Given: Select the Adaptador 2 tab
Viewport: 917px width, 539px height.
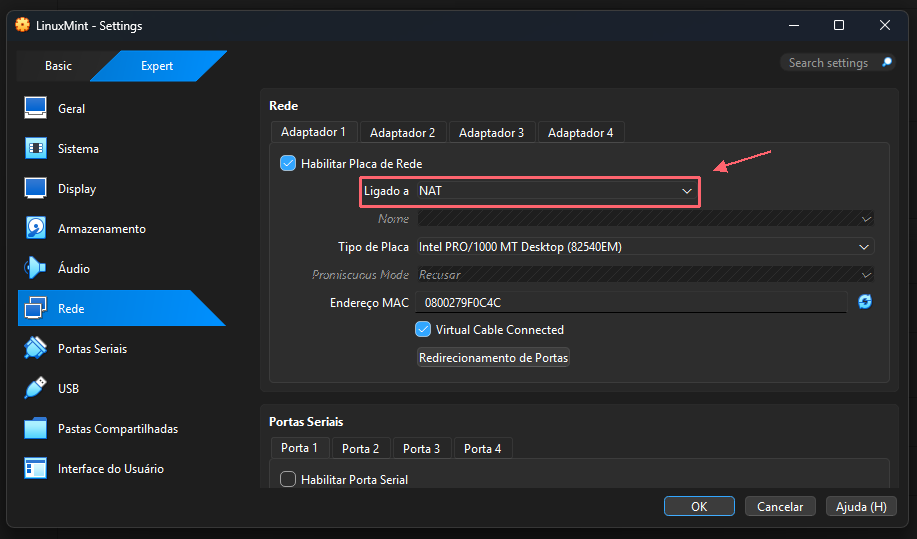Looking at the screenshot, I should point(402,133).
